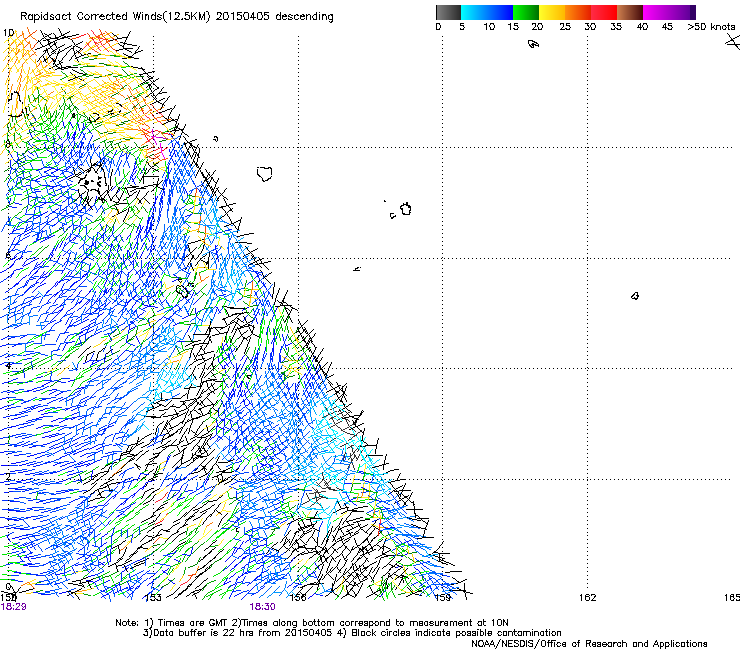Screen dimensions: 740x650
Task: Click the "18:30" purple time label
Action: (x=262, y=607)
